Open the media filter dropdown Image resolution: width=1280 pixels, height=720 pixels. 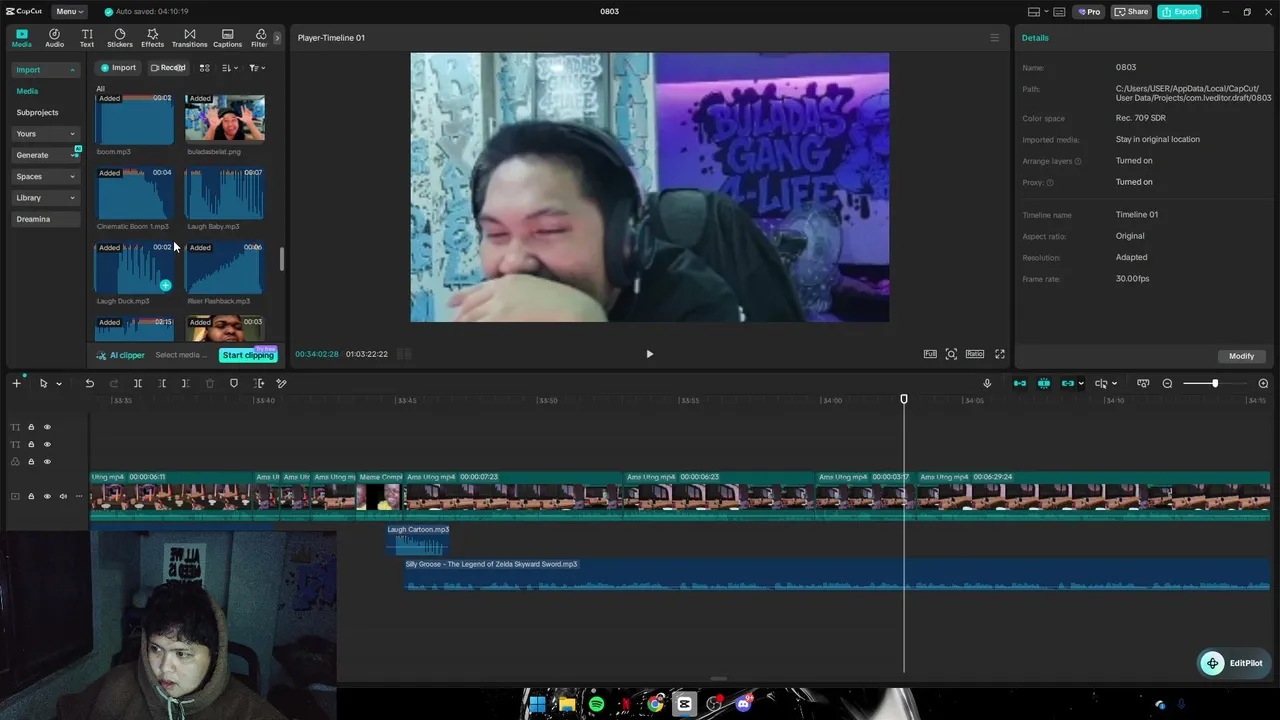pos(257,68)
